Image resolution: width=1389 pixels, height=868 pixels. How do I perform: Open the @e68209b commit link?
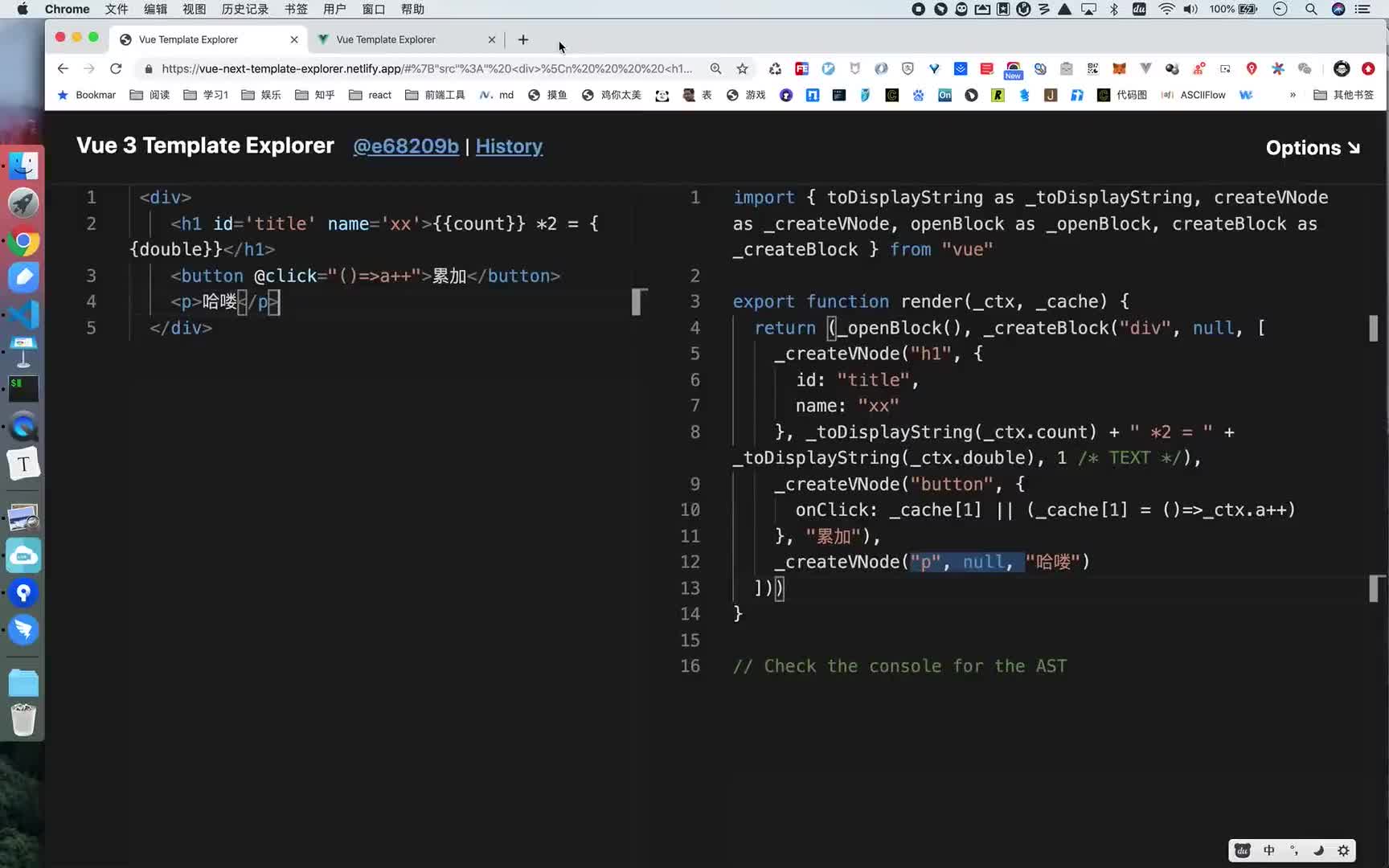[x=406, y=146]
